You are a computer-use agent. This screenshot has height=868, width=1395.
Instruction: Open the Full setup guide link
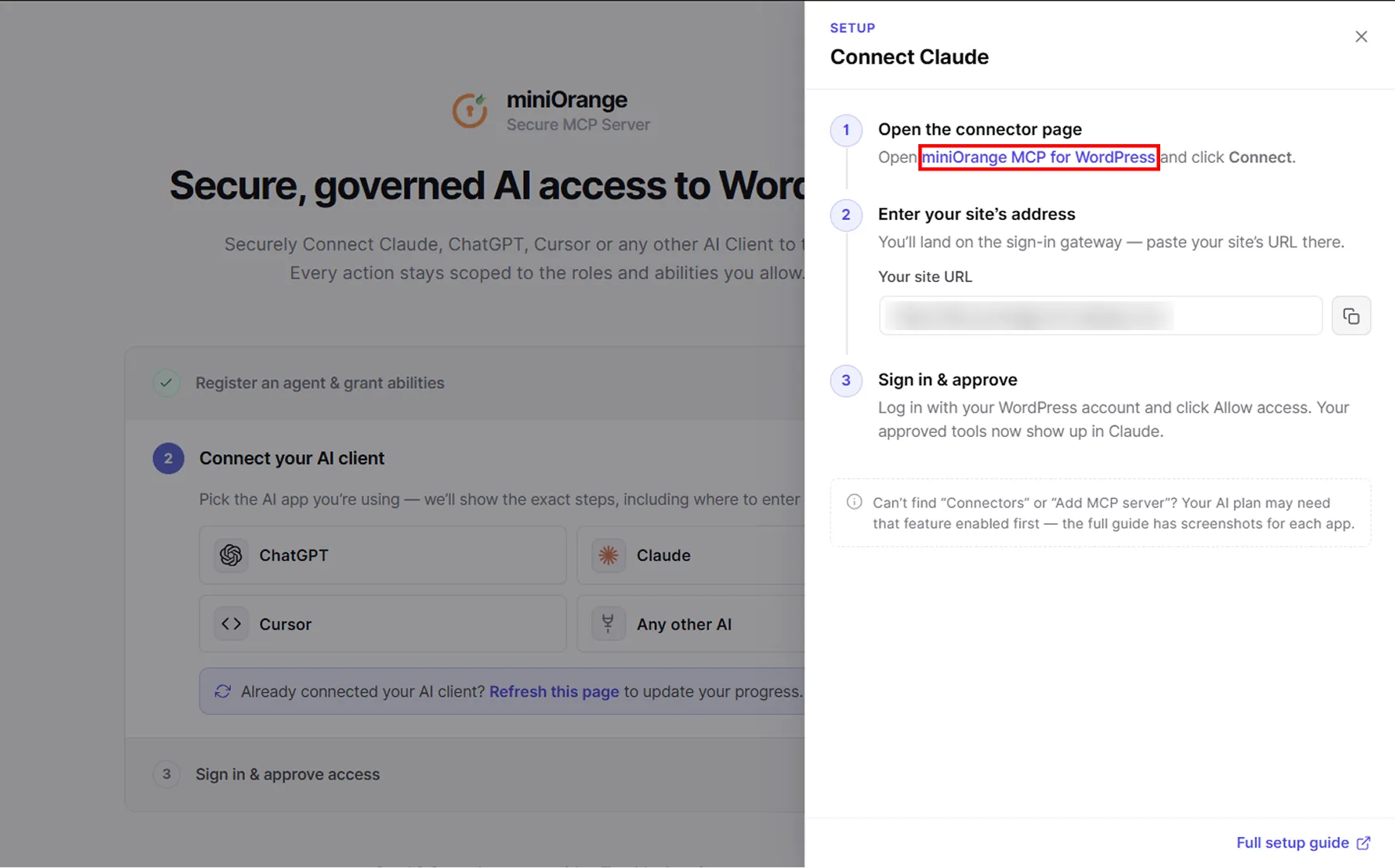pyautogui.click(x=1303, y=842)
